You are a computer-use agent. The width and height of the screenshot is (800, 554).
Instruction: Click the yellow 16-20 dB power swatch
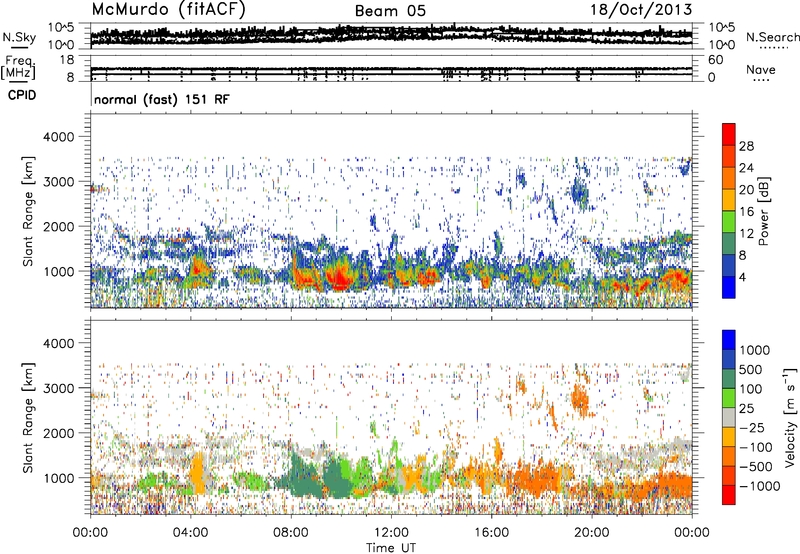coord(729,199)
